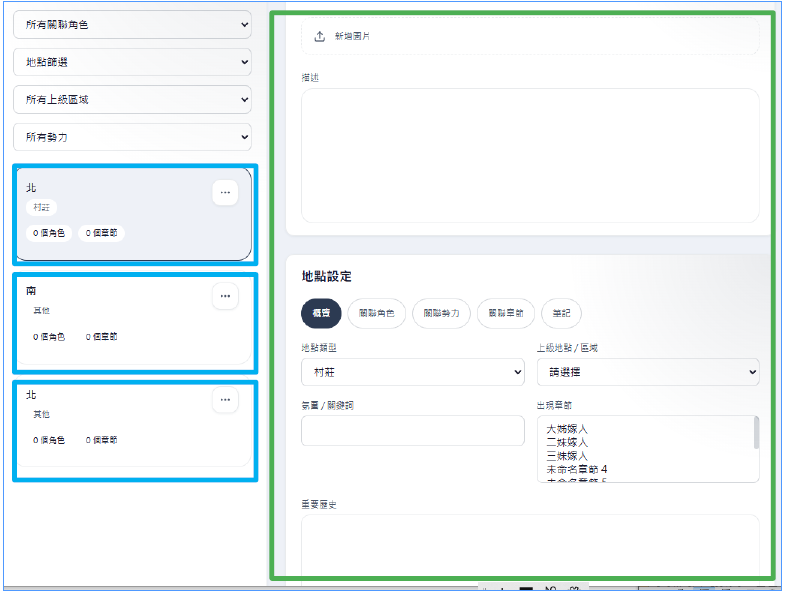The height and width of the screenshot is (592, 786).
Task: Open the 地點篩選 dropdown
Action: (x=132, y=62)
